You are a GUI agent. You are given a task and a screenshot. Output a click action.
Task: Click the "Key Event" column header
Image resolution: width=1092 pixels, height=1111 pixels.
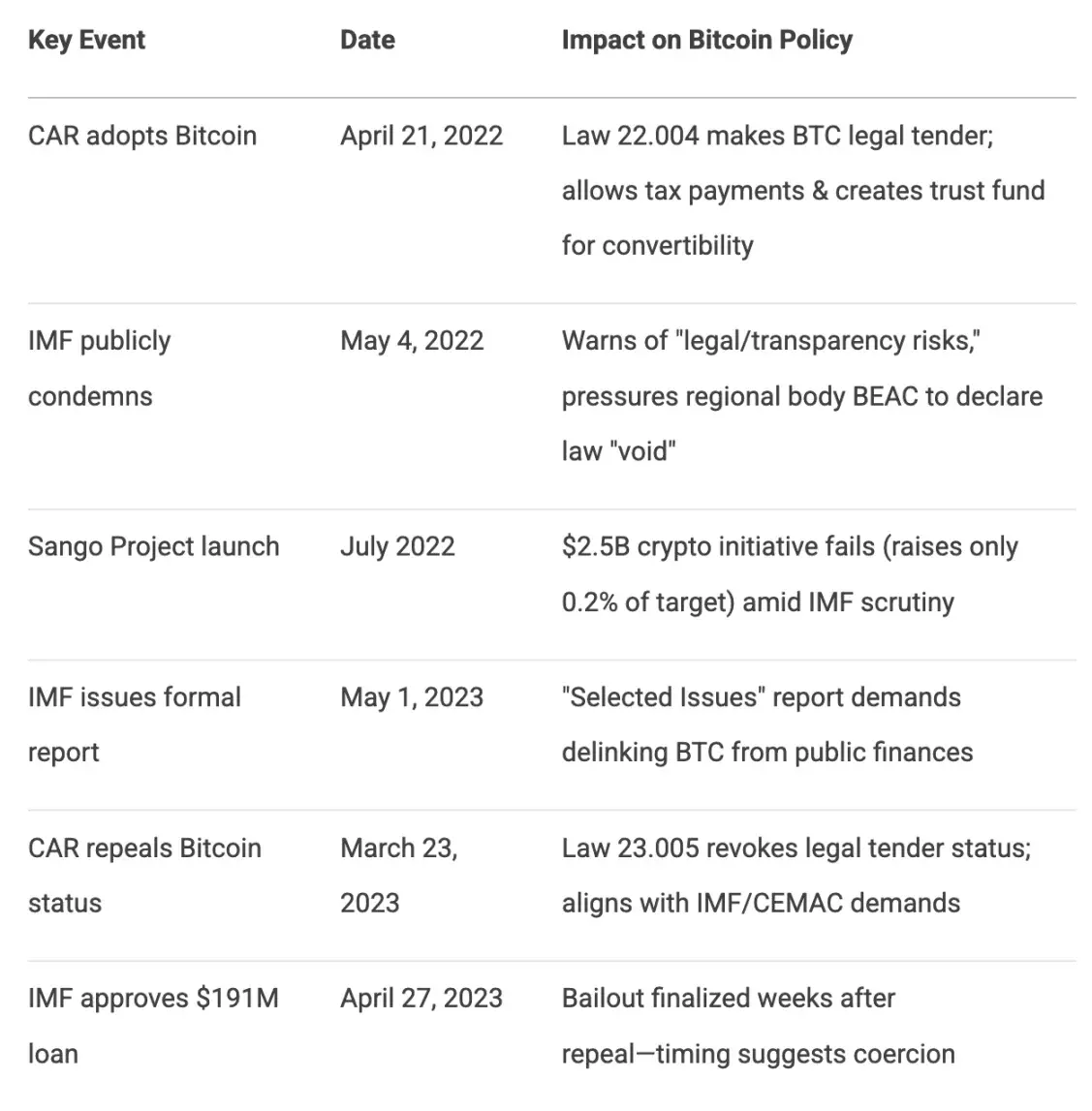[86, 41]
